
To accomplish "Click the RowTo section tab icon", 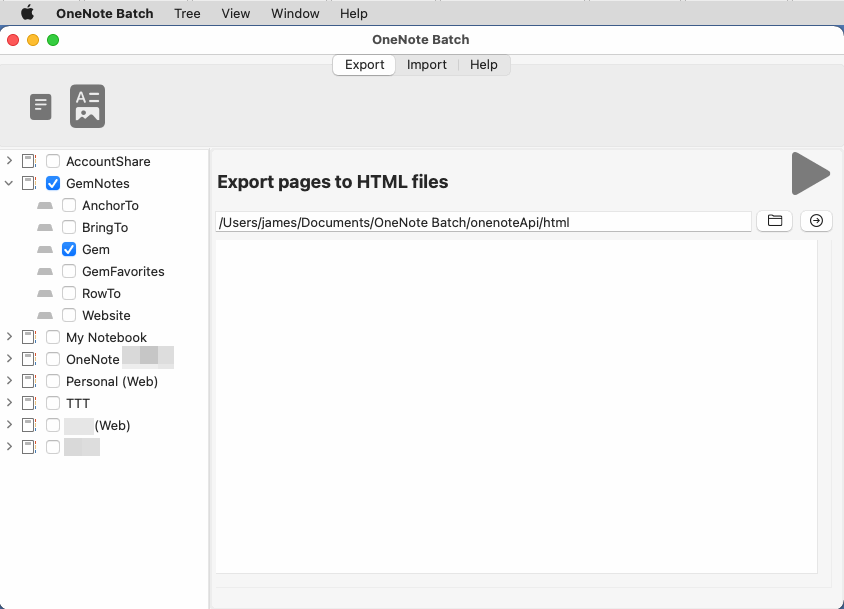I will [45, 293].
